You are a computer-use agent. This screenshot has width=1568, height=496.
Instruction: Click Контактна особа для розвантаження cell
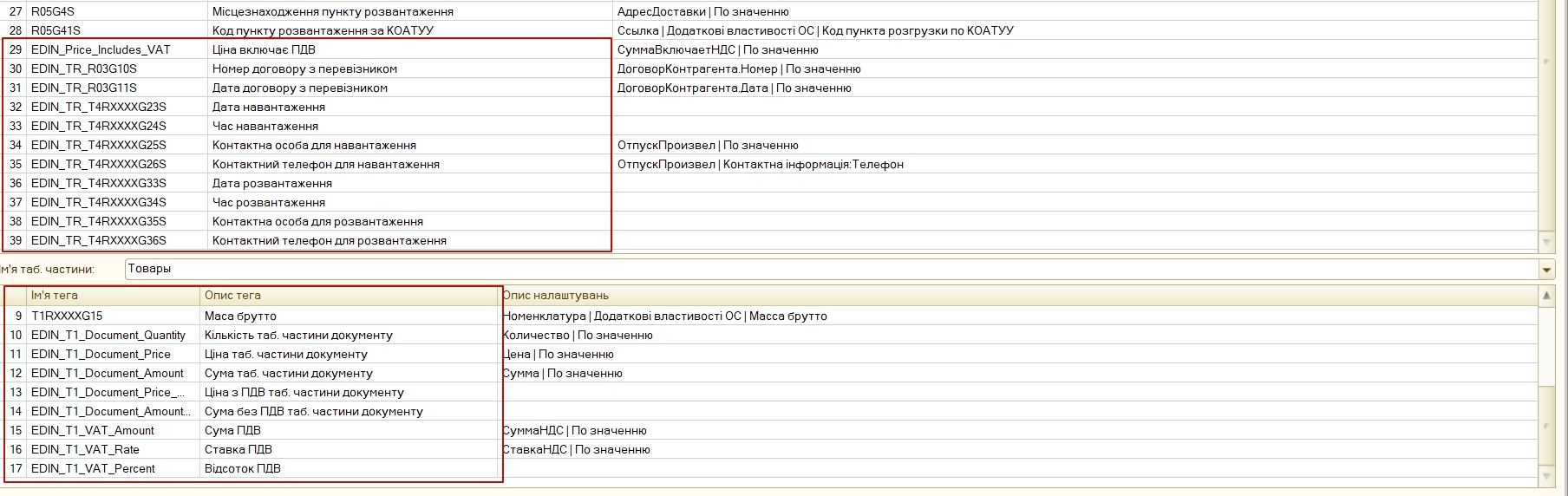[410, 221]
